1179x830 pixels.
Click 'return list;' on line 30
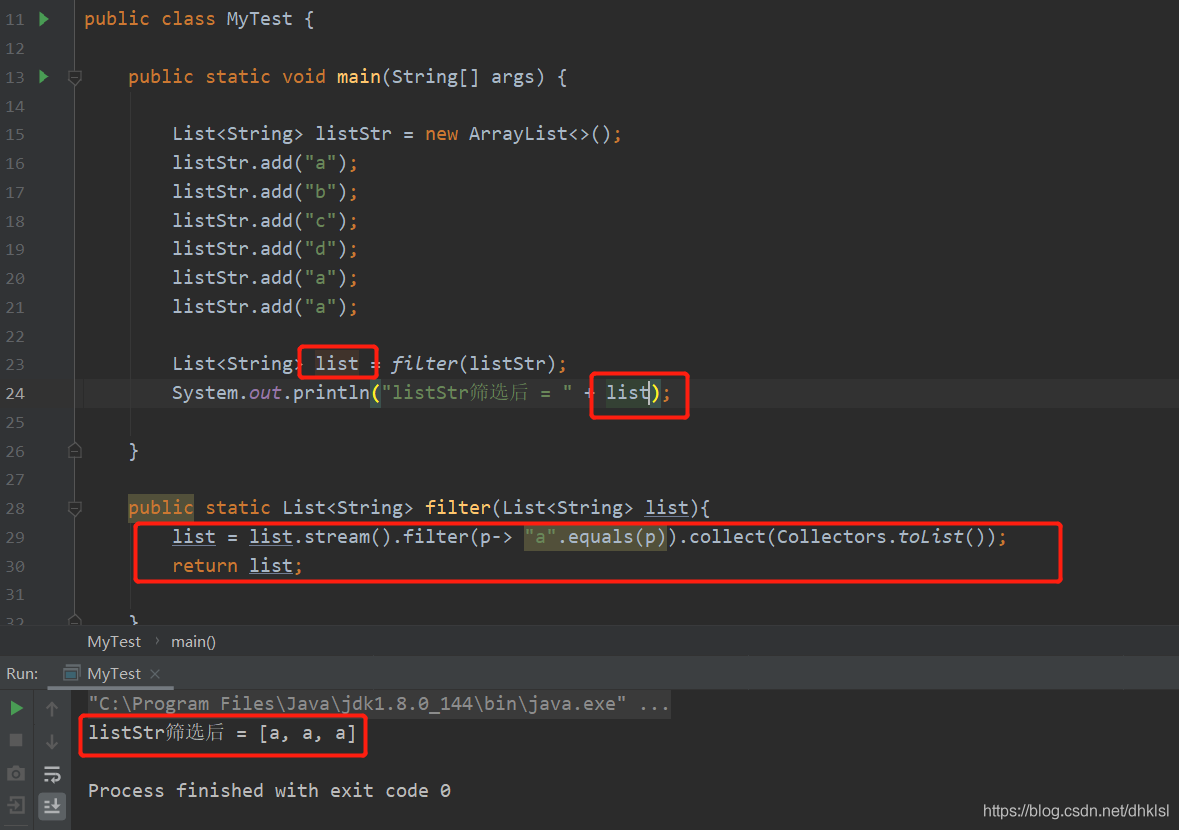(237, 565)
